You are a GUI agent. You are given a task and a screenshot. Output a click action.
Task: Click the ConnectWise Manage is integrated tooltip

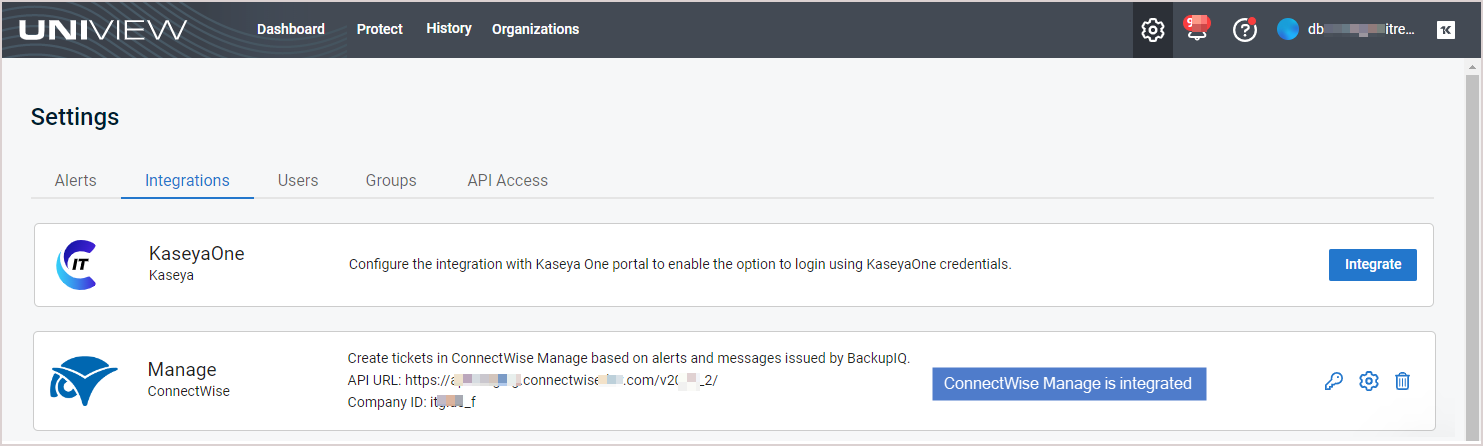click(x=1069, y=384)
